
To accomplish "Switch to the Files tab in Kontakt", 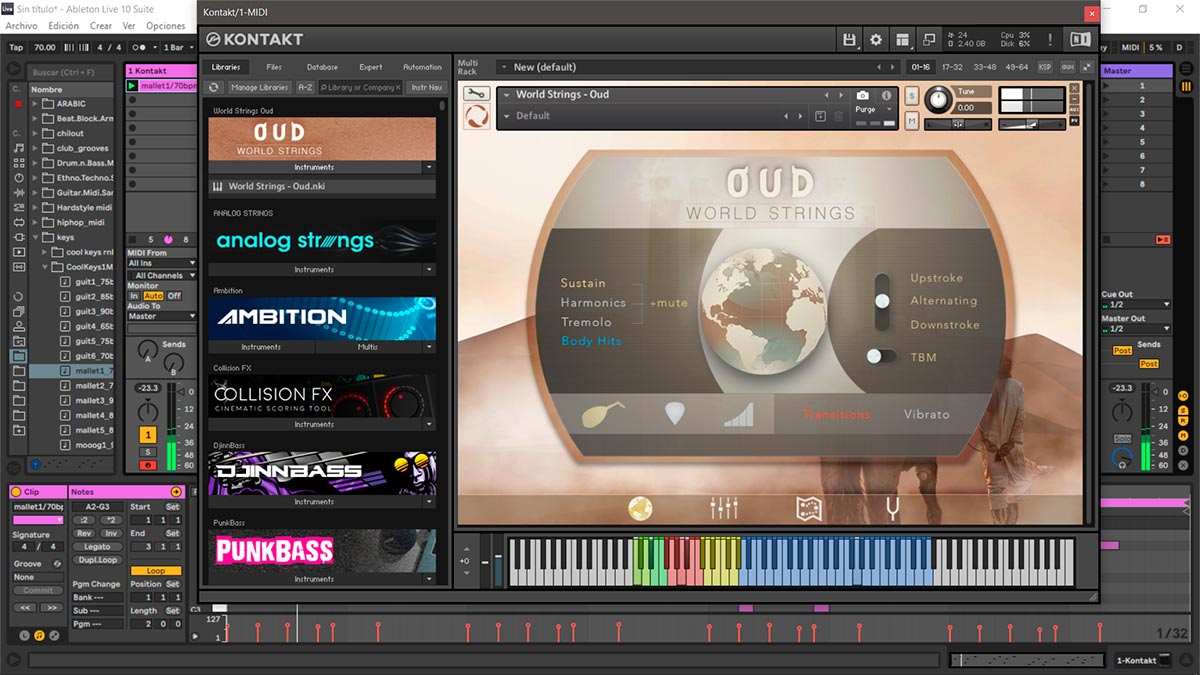I will (274, 67).
